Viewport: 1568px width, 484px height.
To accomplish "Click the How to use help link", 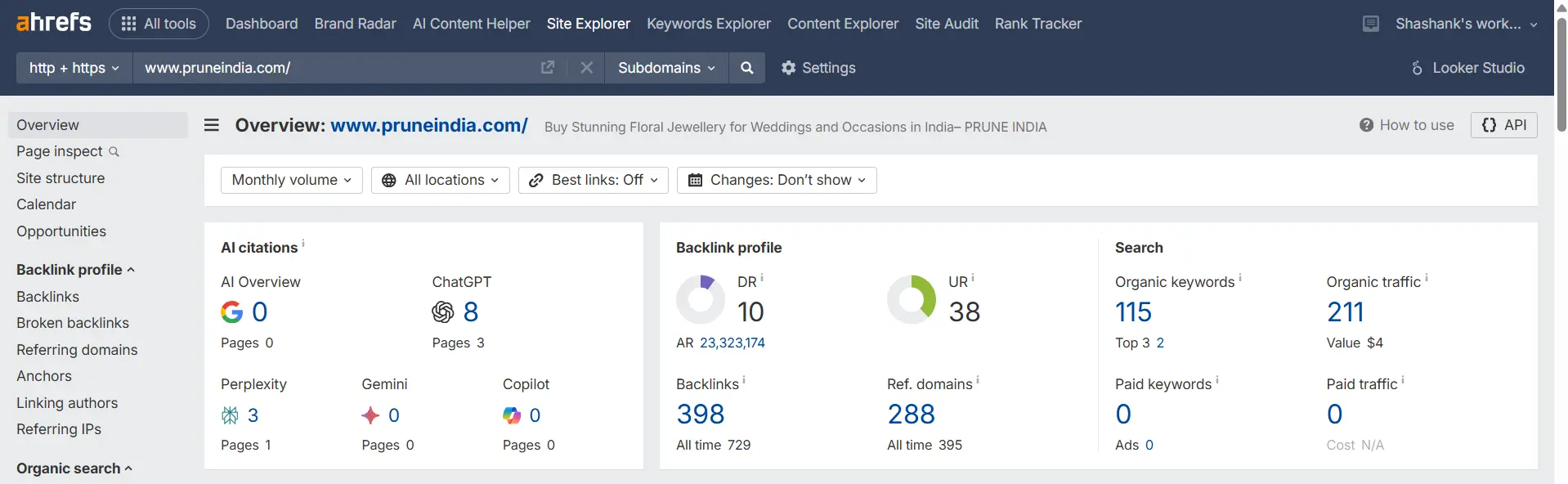I will [1407, 125].
